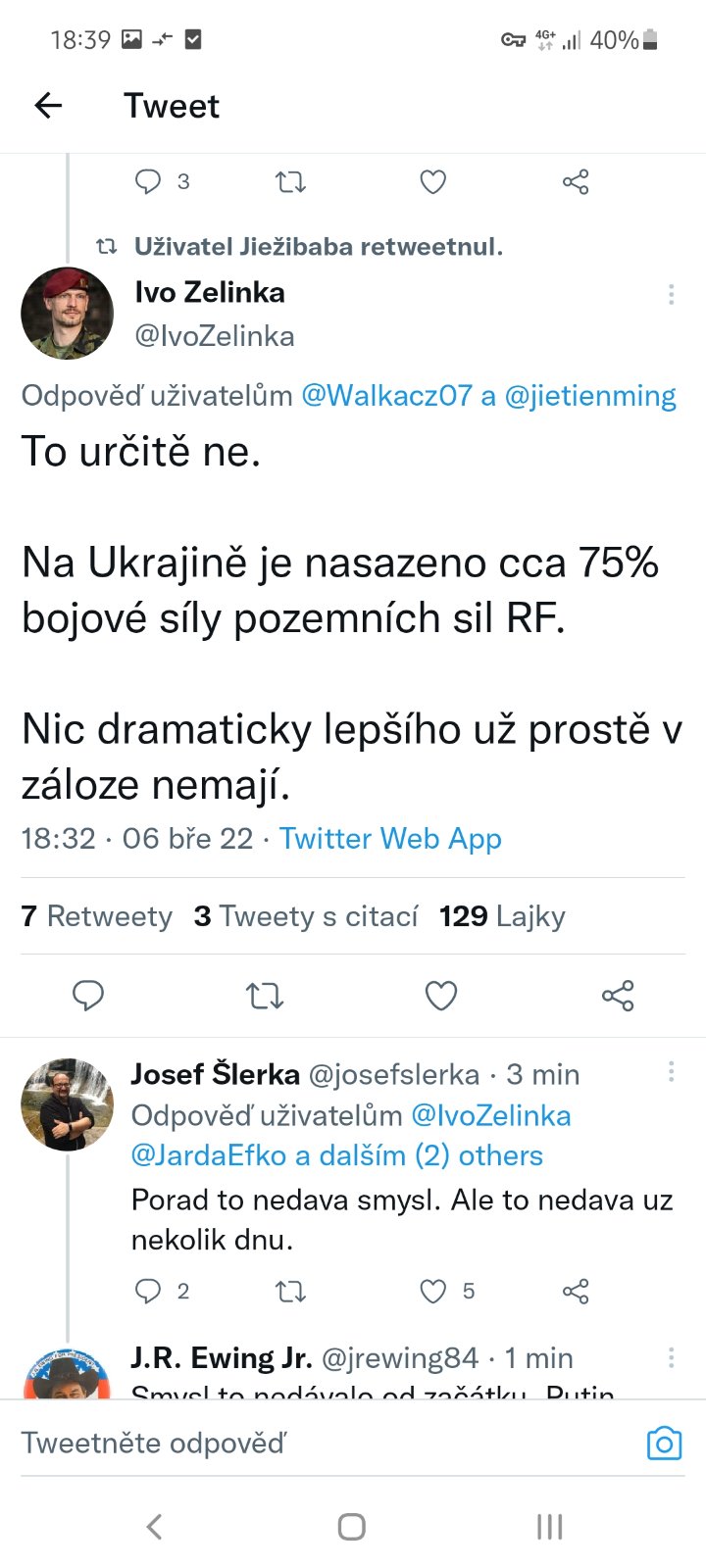The width and height of the screenshot is (706, 1568).
Task: Share Ivo Zelinka's main tweet
Action: [618, 996]
